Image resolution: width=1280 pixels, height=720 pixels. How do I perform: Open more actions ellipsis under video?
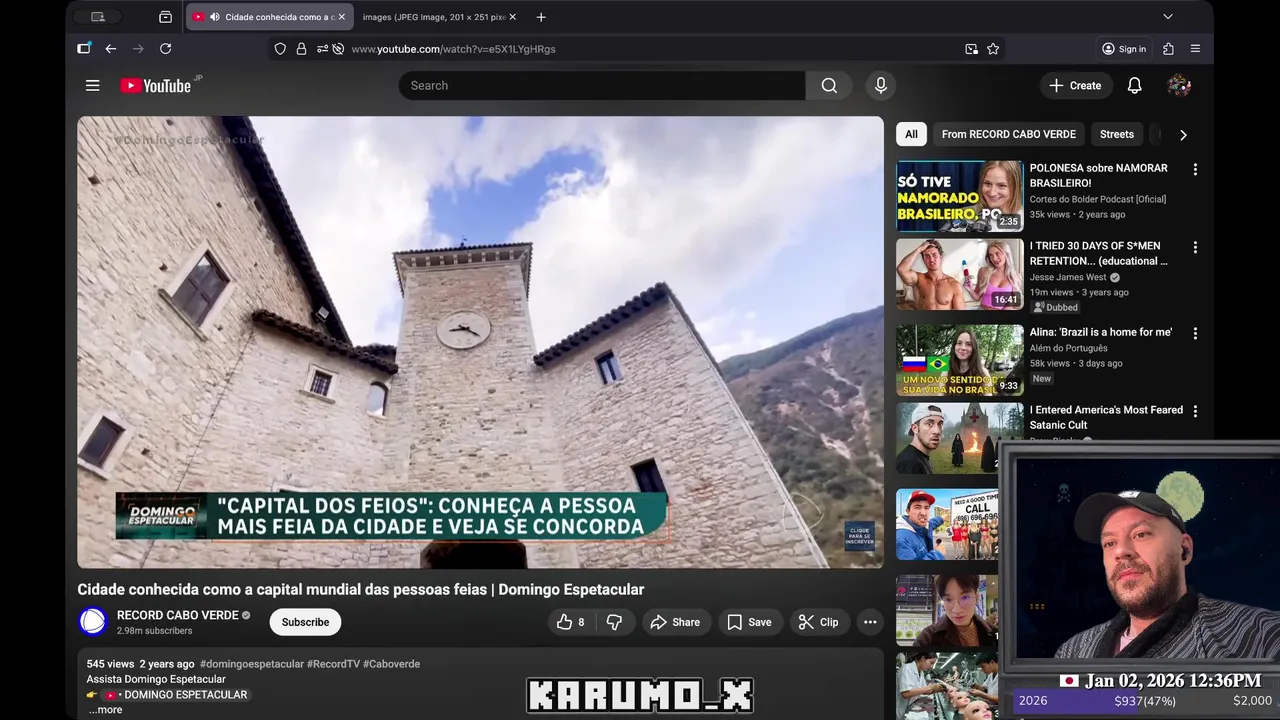(870, 622)
